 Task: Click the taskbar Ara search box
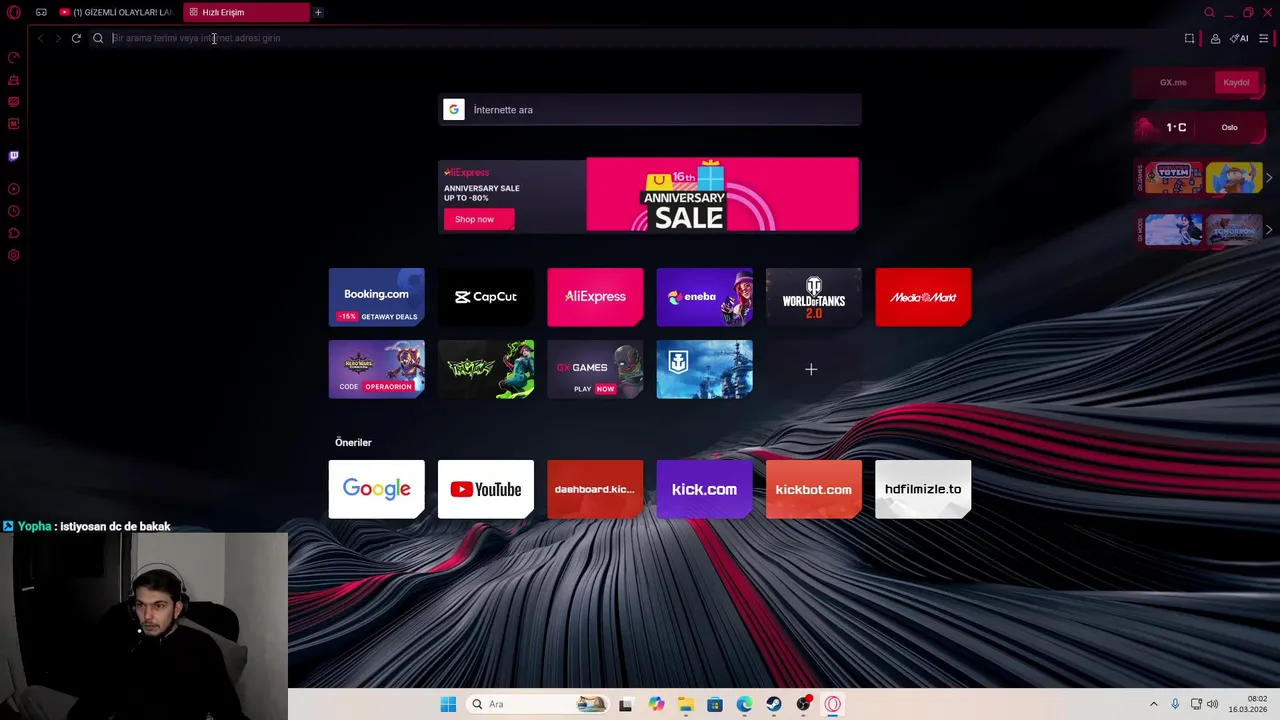[x=538, y=704]
